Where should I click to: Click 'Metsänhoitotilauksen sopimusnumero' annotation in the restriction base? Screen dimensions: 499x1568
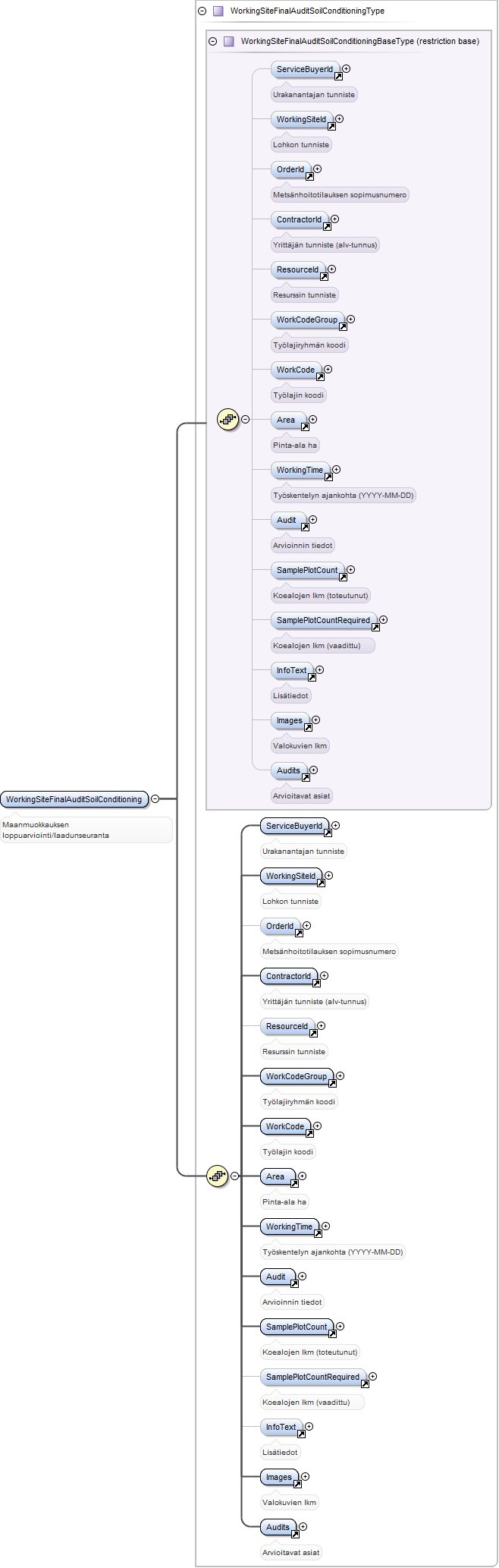pos(340,195)
